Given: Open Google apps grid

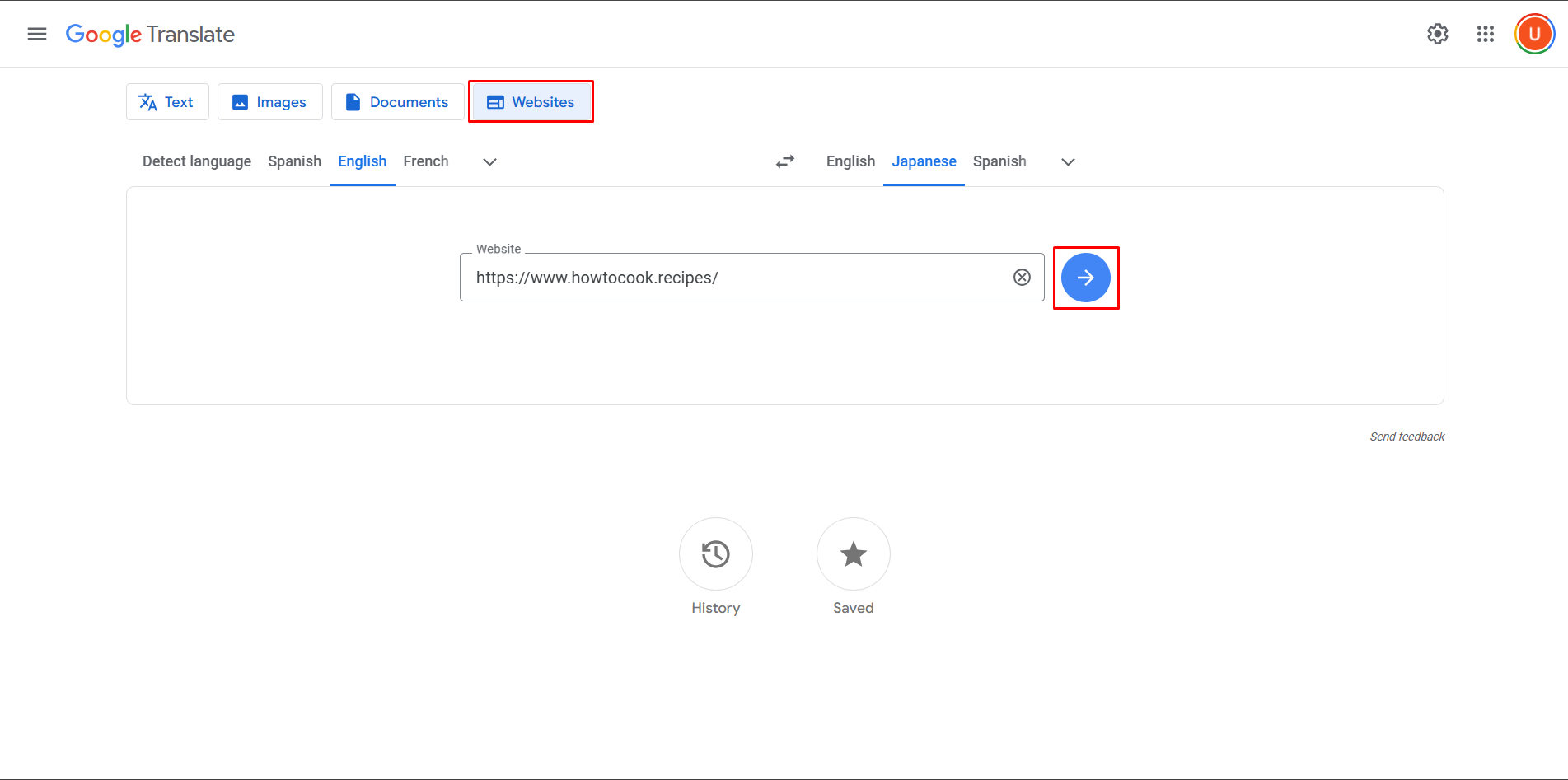Looking at the screenshot, I should 1485,34.
